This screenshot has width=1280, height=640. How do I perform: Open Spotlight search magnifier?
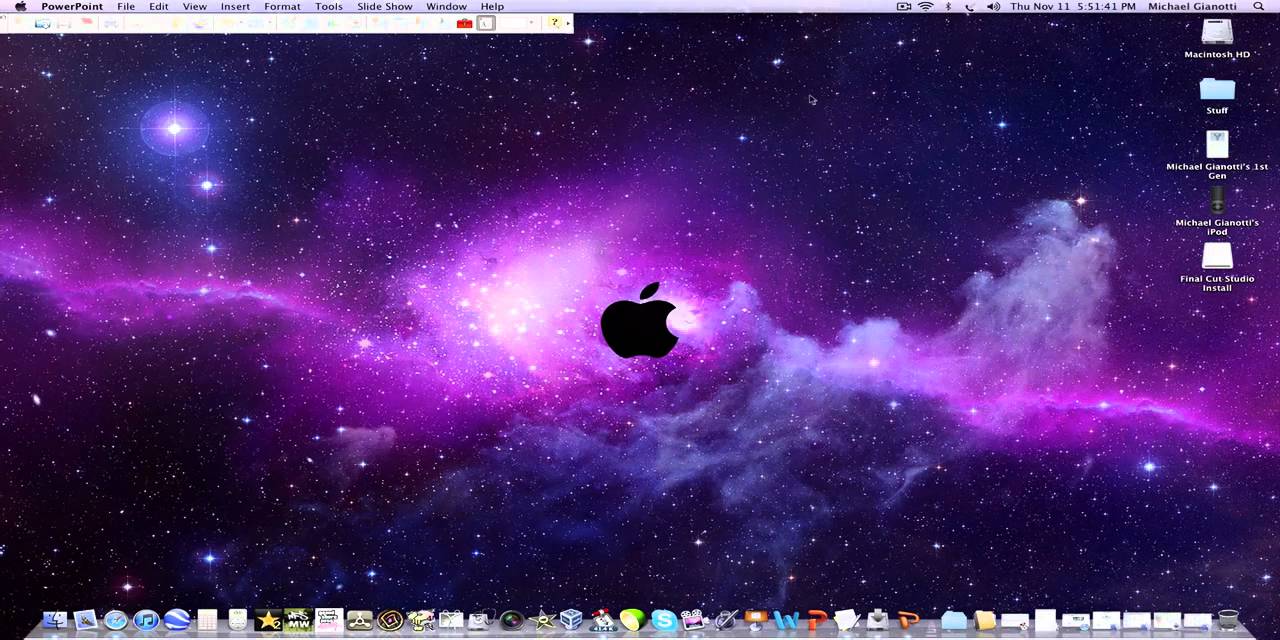1259,7
